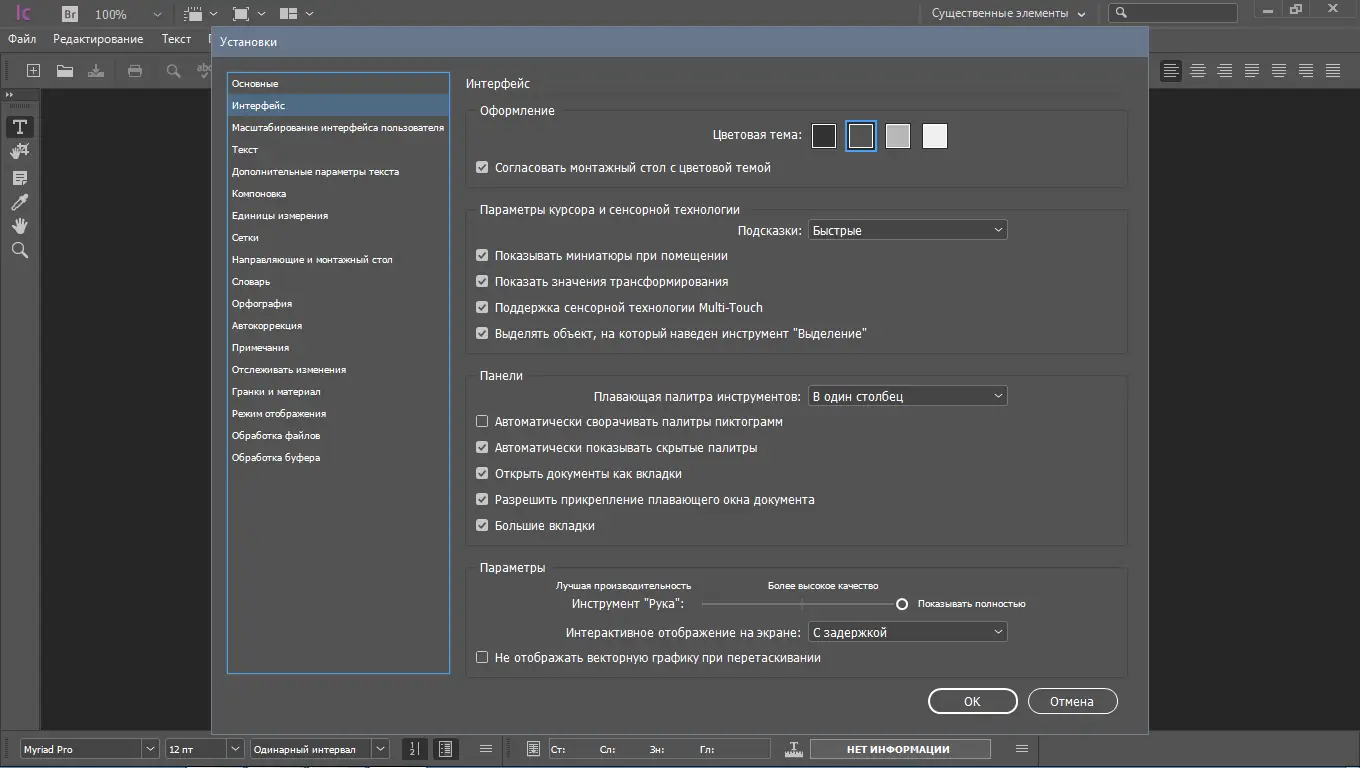1360x768 pixels.
Task: Click the НЕТ ИНФОРМАЦИИ copyfit status box
Action: click(x=899, y=749)
